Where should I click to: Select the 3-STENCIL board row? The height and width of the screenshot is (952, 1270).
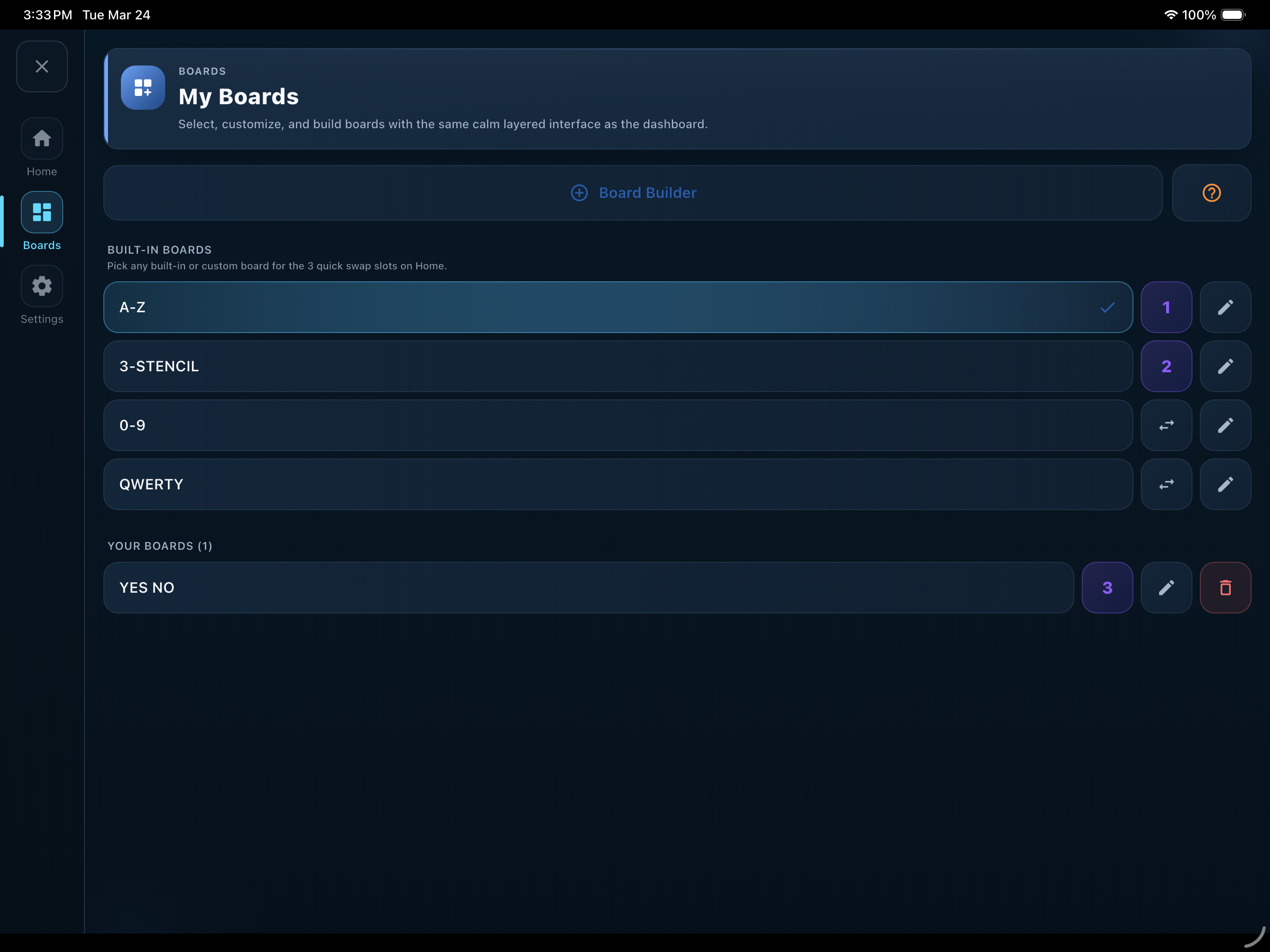(618, 366)
